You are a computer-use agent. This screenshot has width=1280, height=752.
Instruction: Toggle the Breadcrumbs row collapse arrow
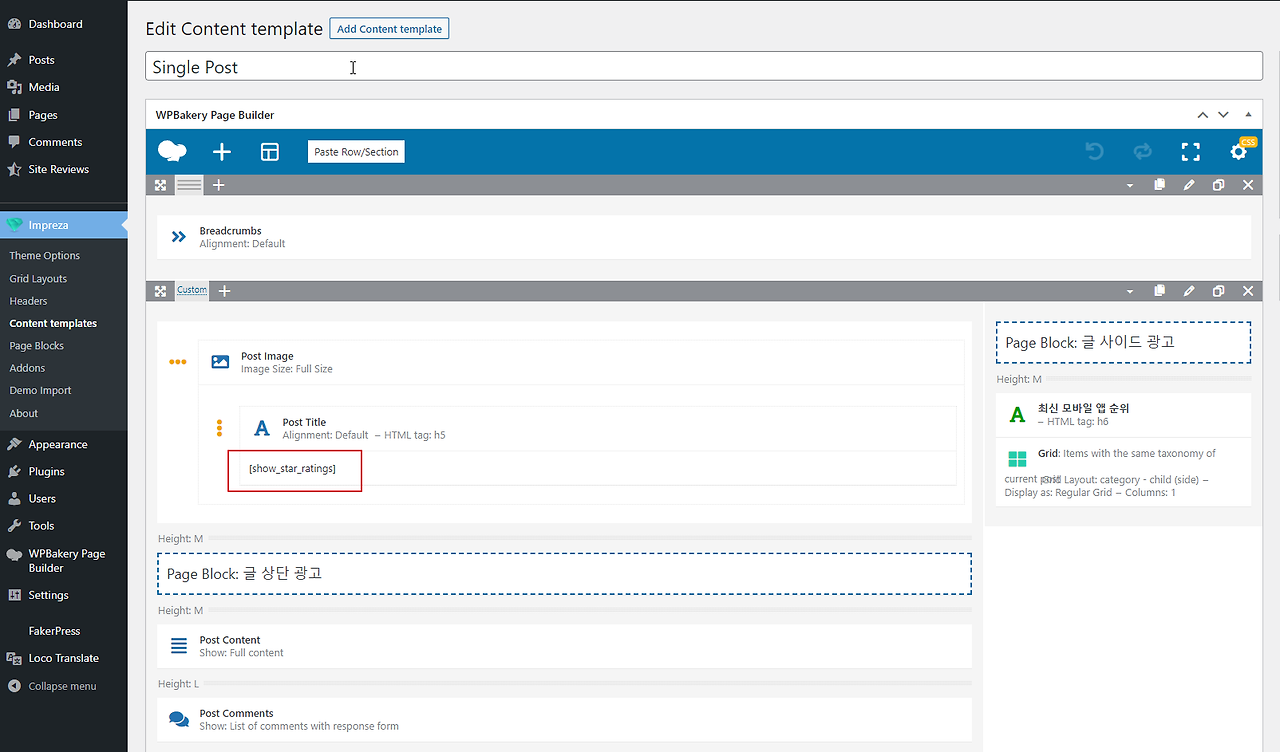(x=1130, y=186)
